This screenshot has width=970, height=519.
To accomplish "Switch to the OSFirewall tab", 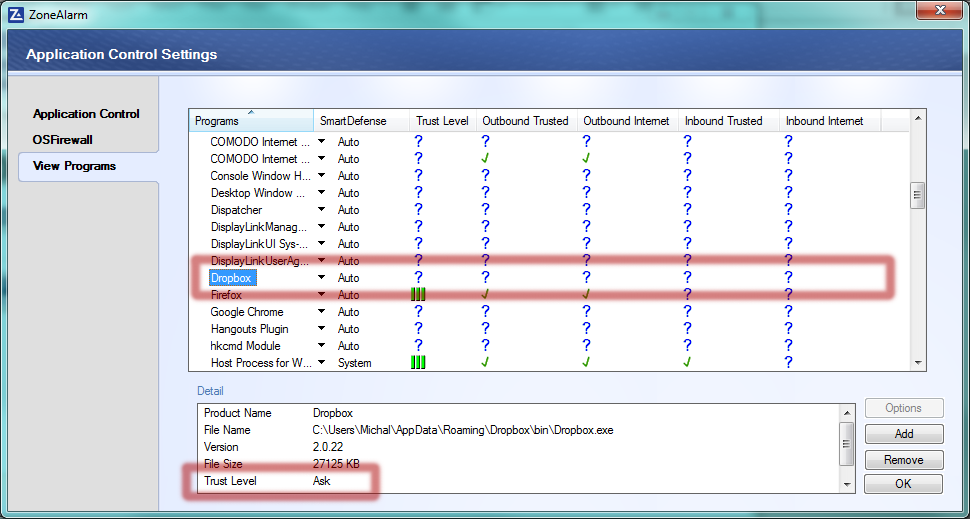I will (x=61, y=140).
